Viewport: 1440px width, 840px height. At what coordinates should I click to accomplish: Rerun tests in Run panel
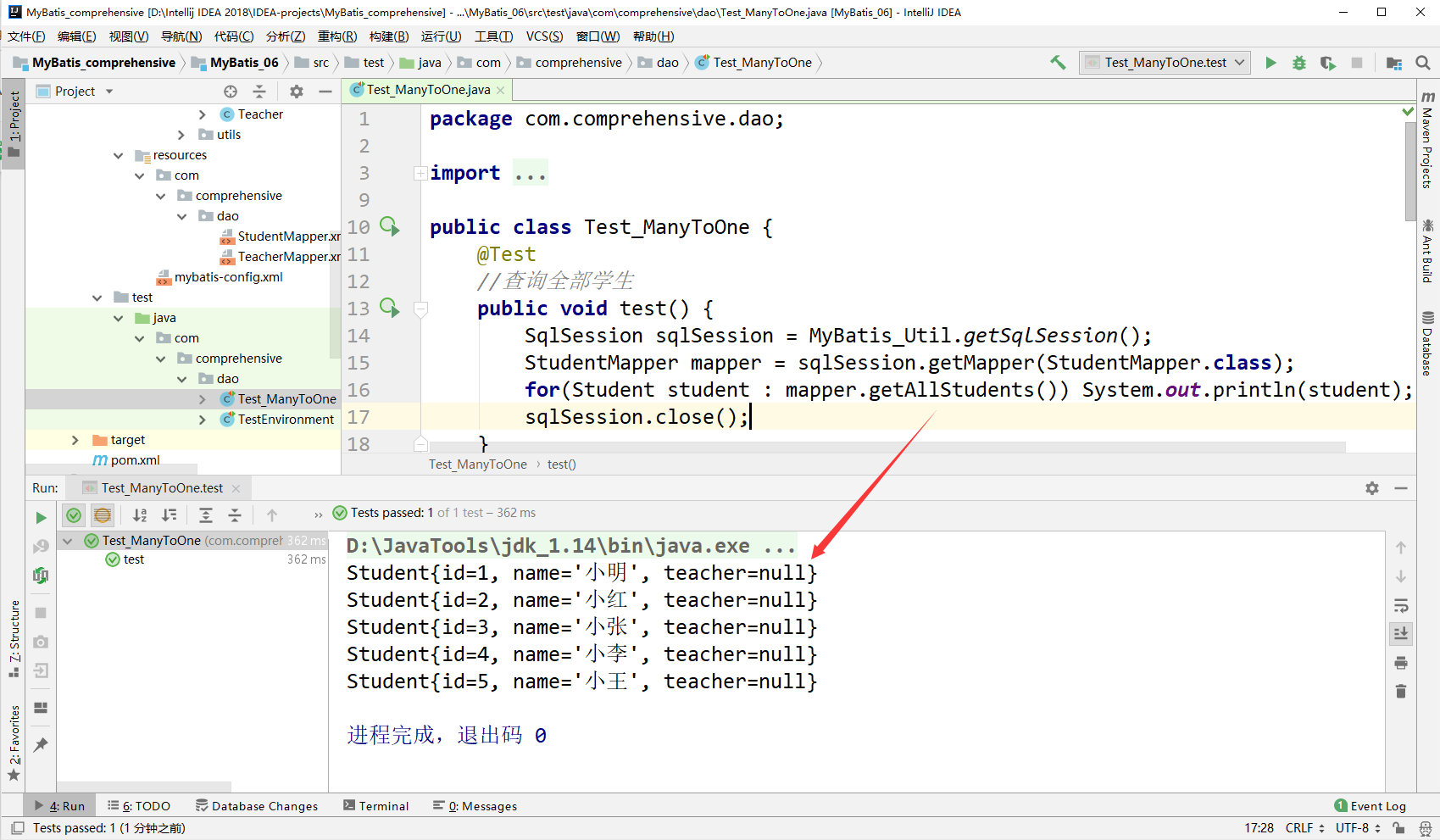pos(41,517)
